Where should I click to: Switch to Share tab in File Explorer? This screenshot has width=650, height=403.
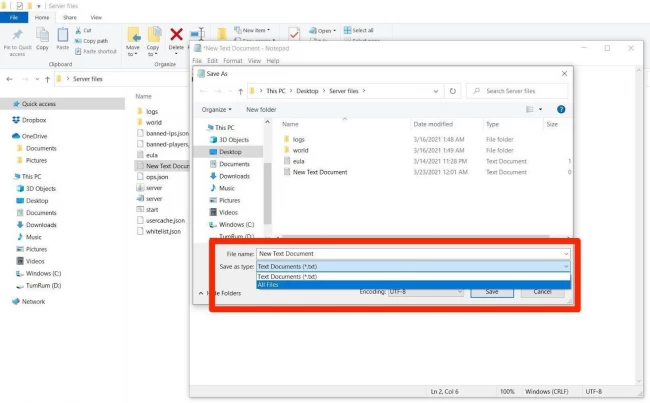[x=70, y=17]
